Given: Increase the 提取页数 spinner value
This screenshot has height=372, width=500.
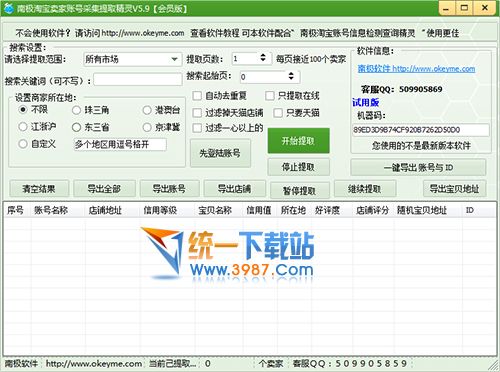Looking at the screenshot, I should tap(263, 55).
